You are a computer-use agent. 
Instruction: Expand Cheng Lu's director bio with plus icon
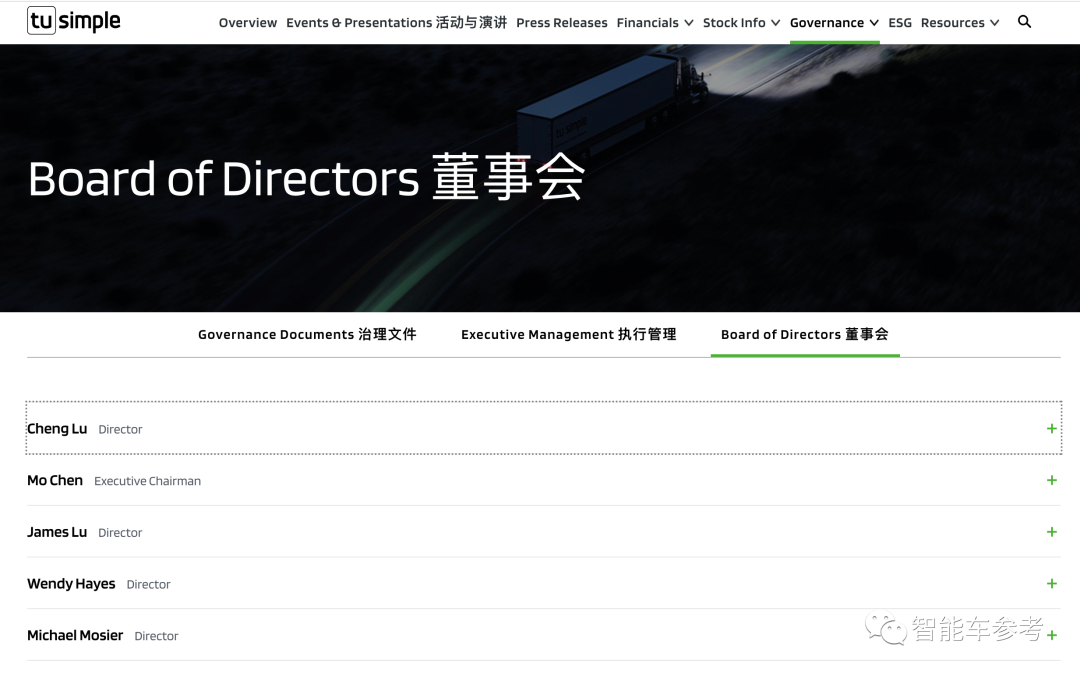coord(1051,428)
